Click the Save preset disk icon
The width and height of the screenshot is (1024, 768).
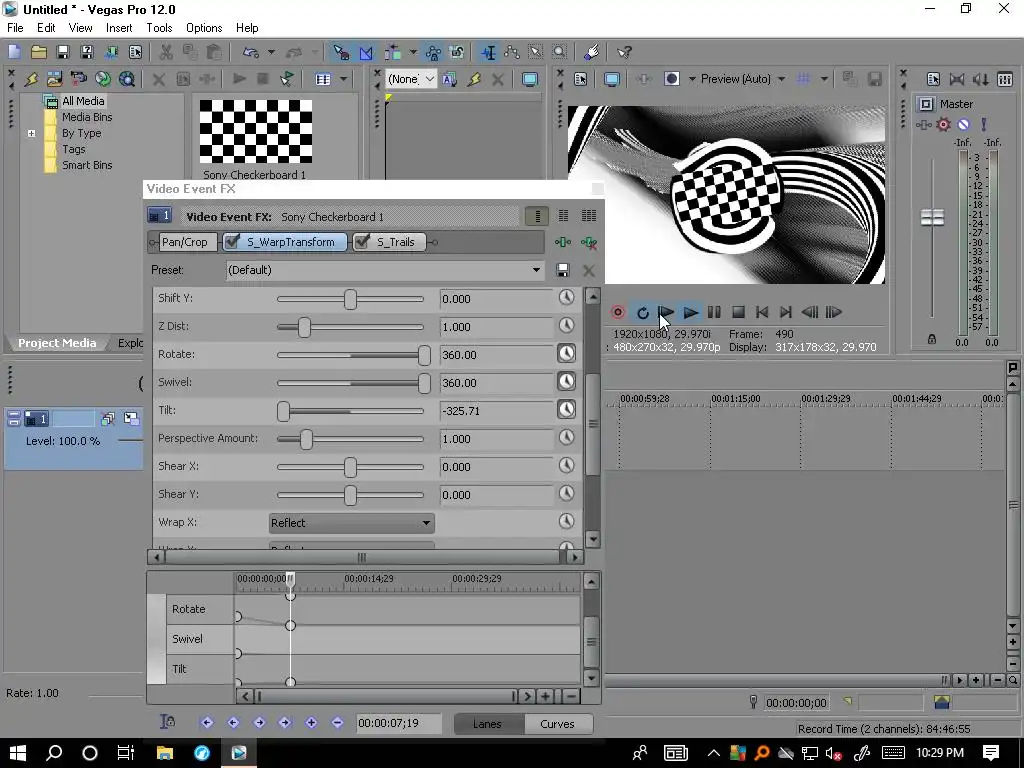click(x=562, y=270)
